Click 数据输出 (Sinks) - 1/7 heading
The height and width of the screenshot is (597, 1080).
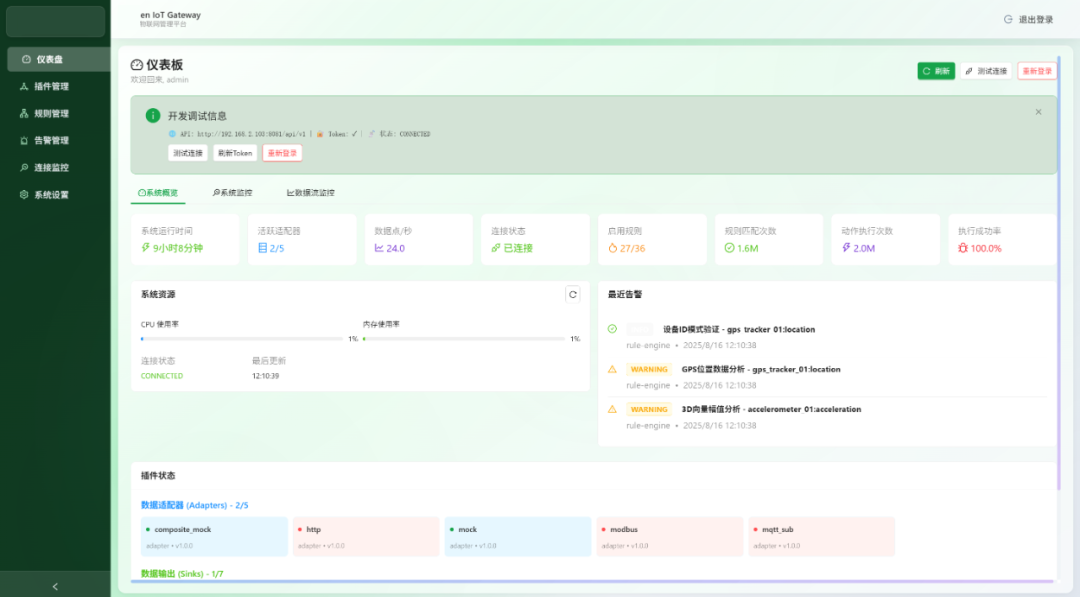182,573
